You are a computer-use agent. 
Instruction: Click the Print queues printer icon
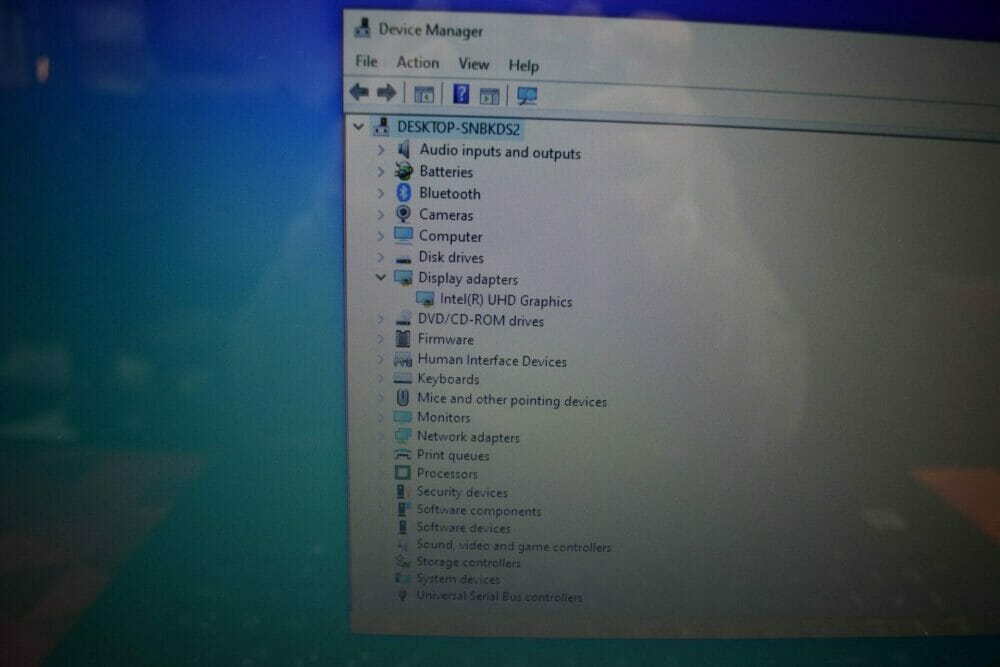click(x=402, y=454)
